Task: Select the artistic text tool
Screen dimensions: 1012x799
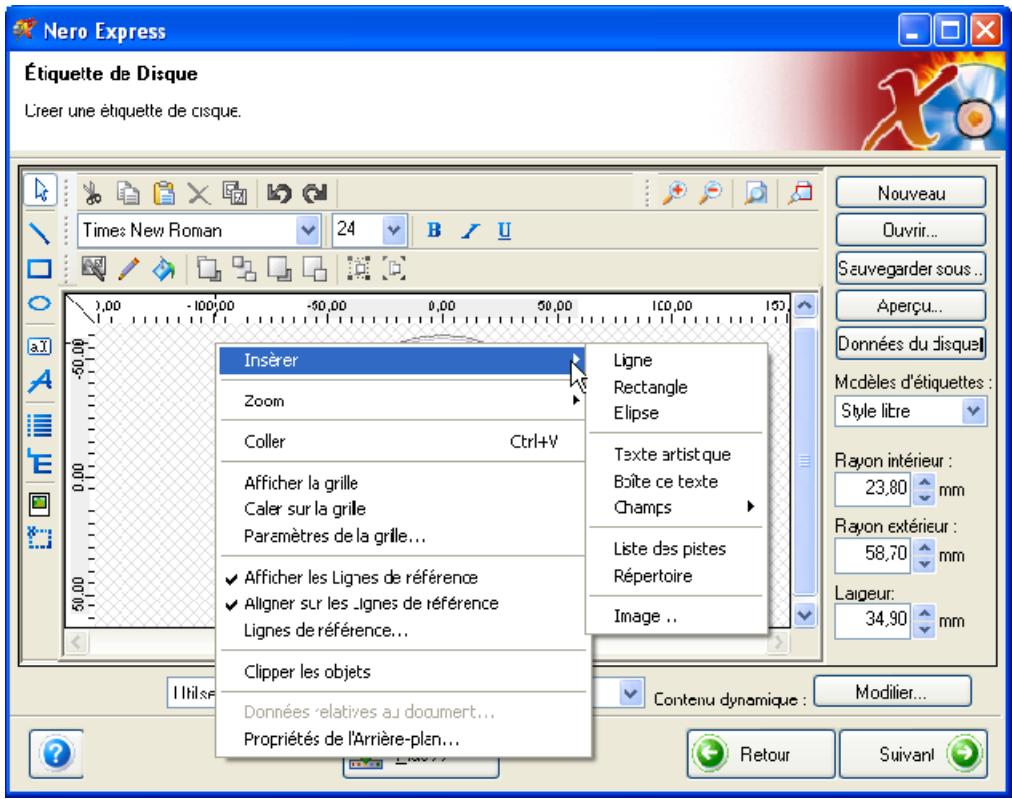Action: pos(40,381)
